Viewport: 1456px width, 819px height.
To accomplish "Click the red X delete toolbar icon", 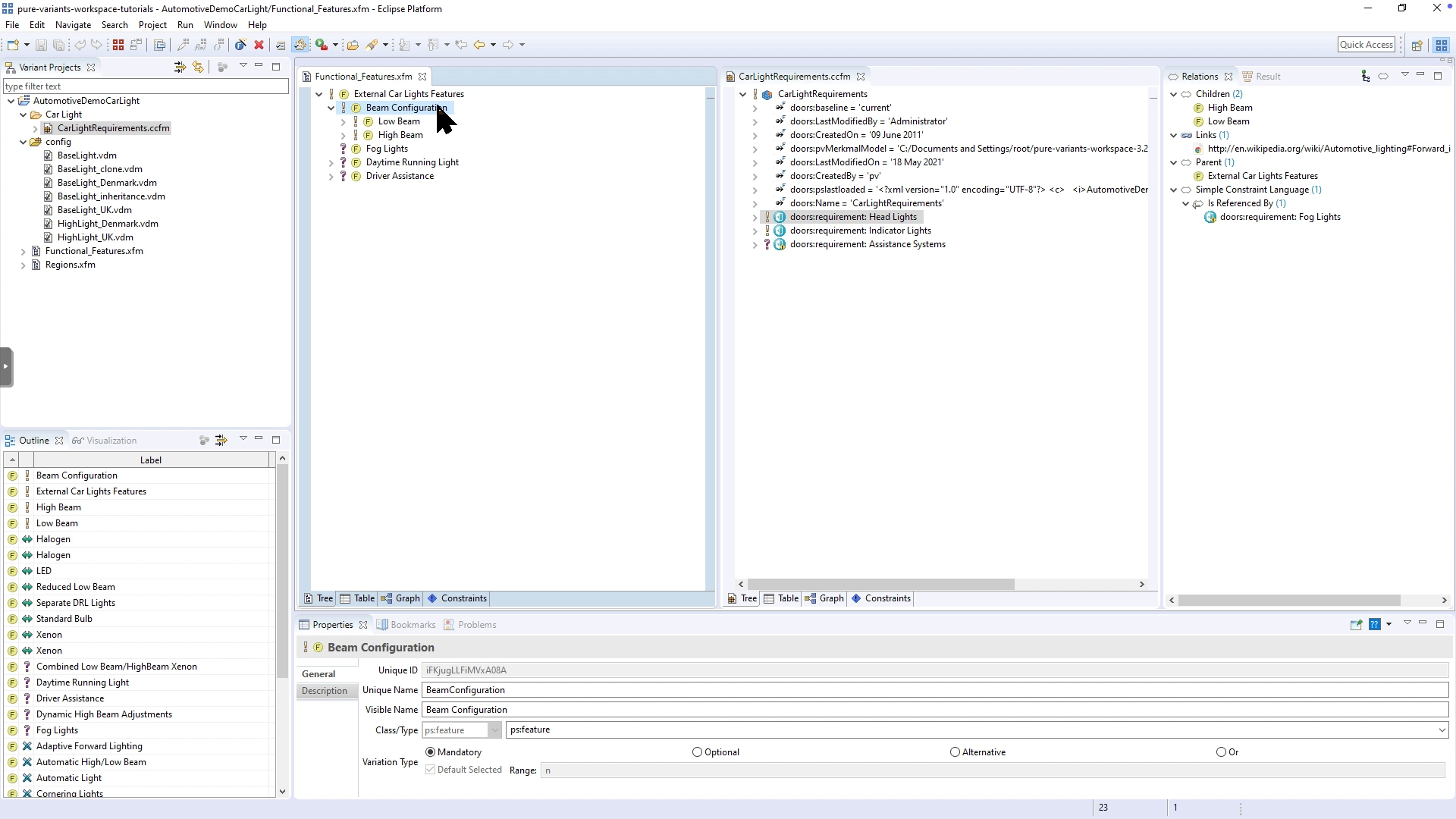I will tap(259, 45).
